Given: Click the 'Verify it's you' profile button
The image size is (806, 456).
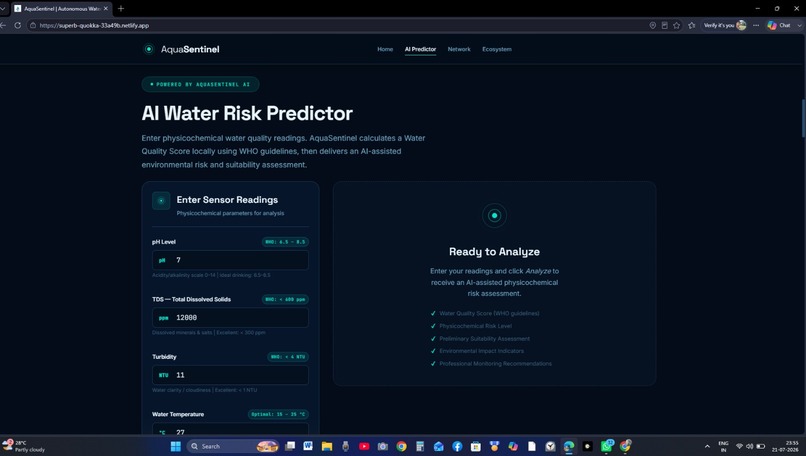Looking at the screenshot, I should click(725, 25).
